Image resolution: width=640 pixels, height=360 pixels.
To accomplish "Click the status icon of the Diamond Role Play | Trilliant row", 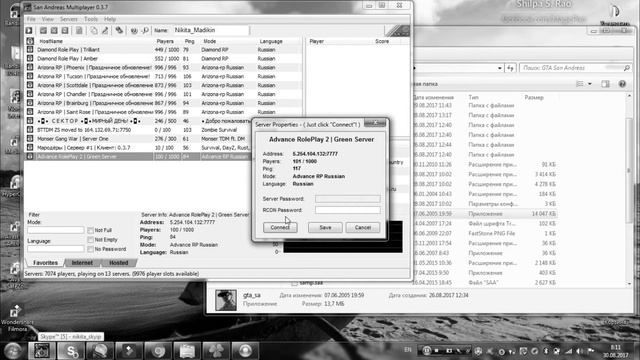I will pyautogui.click(x=30, y=50).
